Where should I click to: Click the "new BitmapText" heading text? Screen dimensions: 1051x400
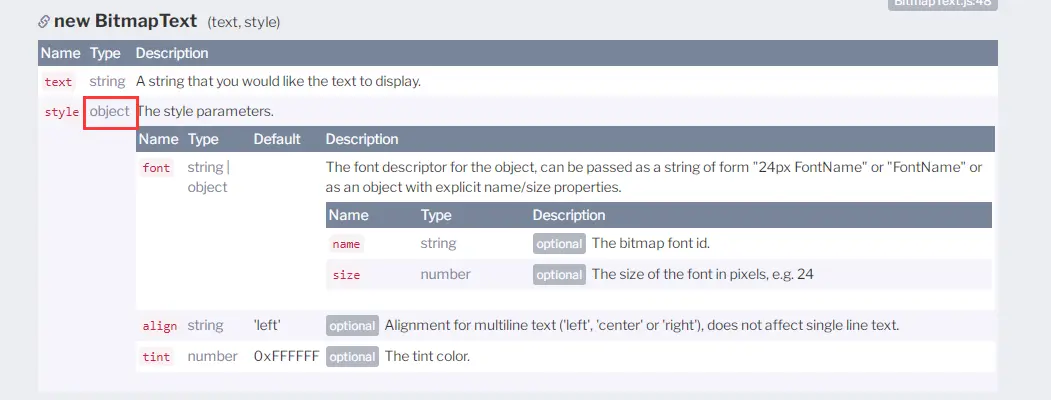click(125, 21)
